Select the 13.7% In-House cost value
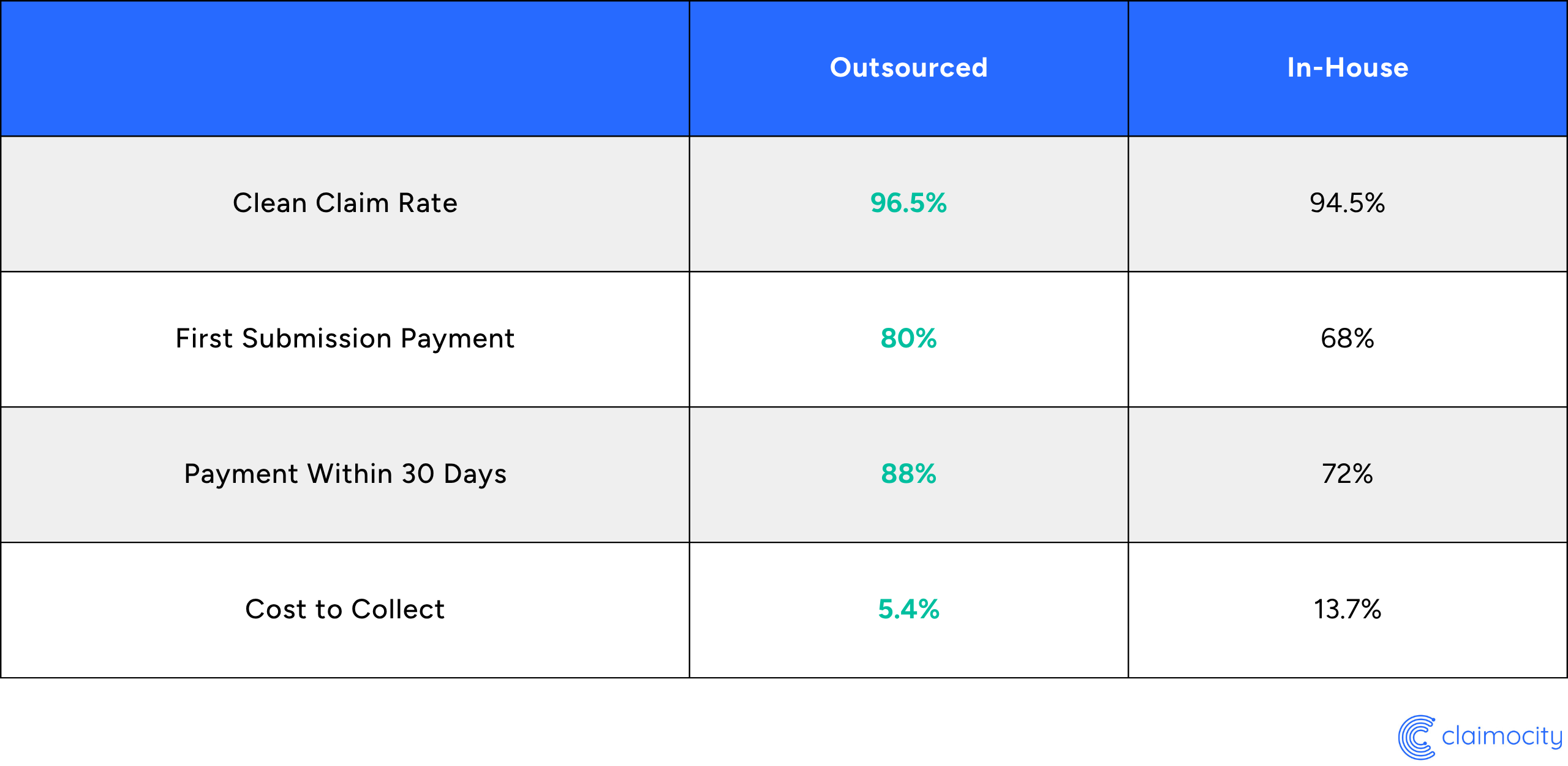Viewport: 1568px width, 766px height. pyautogui.click(x=1347, y=609)
